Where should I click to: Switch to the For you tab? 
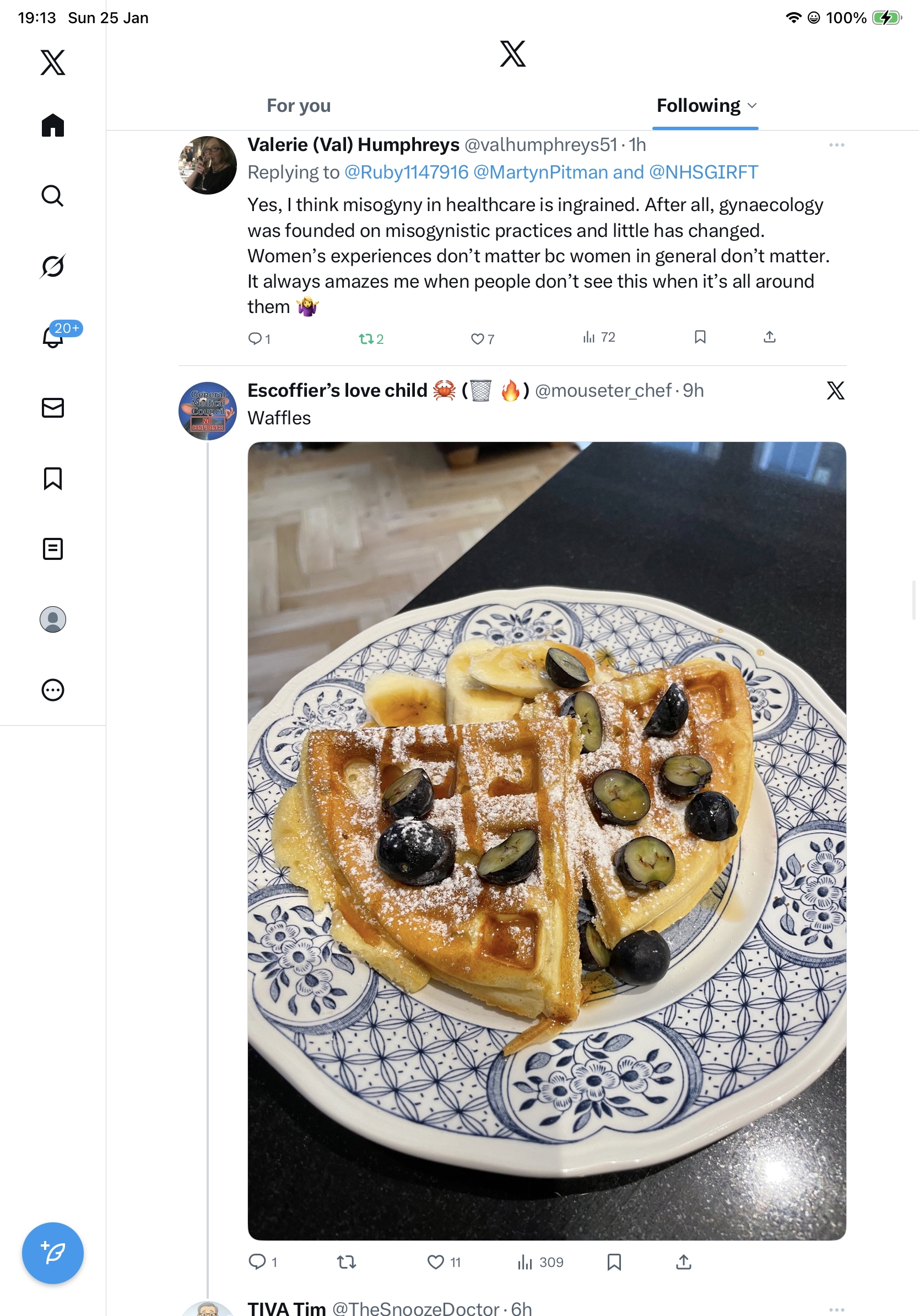click(x=299, y=105)
